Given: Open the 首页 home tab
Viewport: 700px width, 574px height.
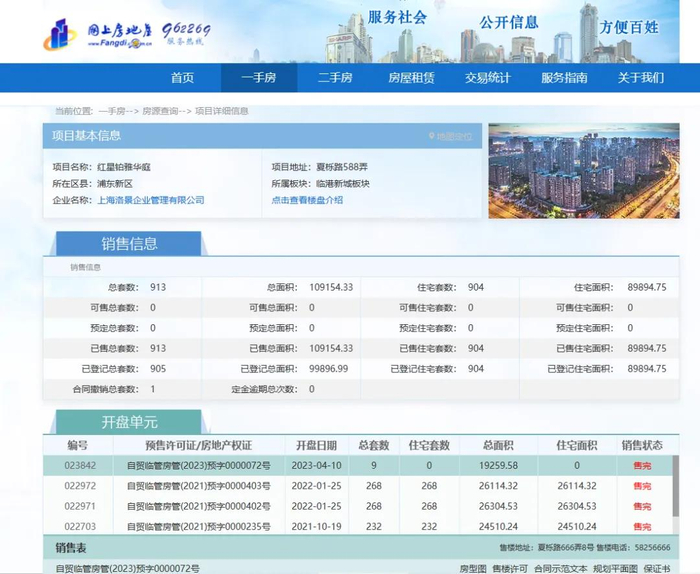Looking at the screenshot, I should 182,78.
